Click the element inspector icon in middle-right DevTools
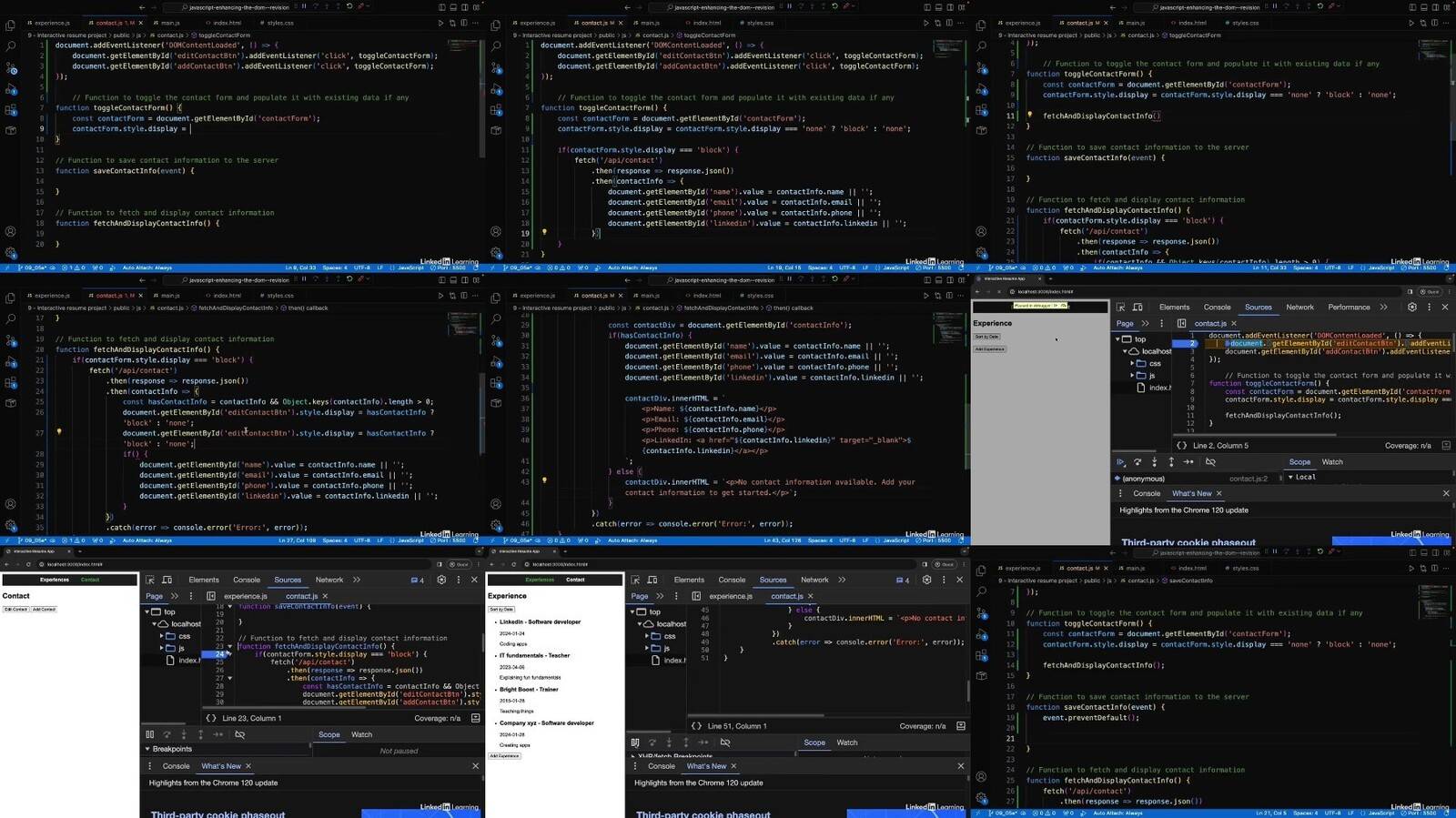 click(1121, 308)
